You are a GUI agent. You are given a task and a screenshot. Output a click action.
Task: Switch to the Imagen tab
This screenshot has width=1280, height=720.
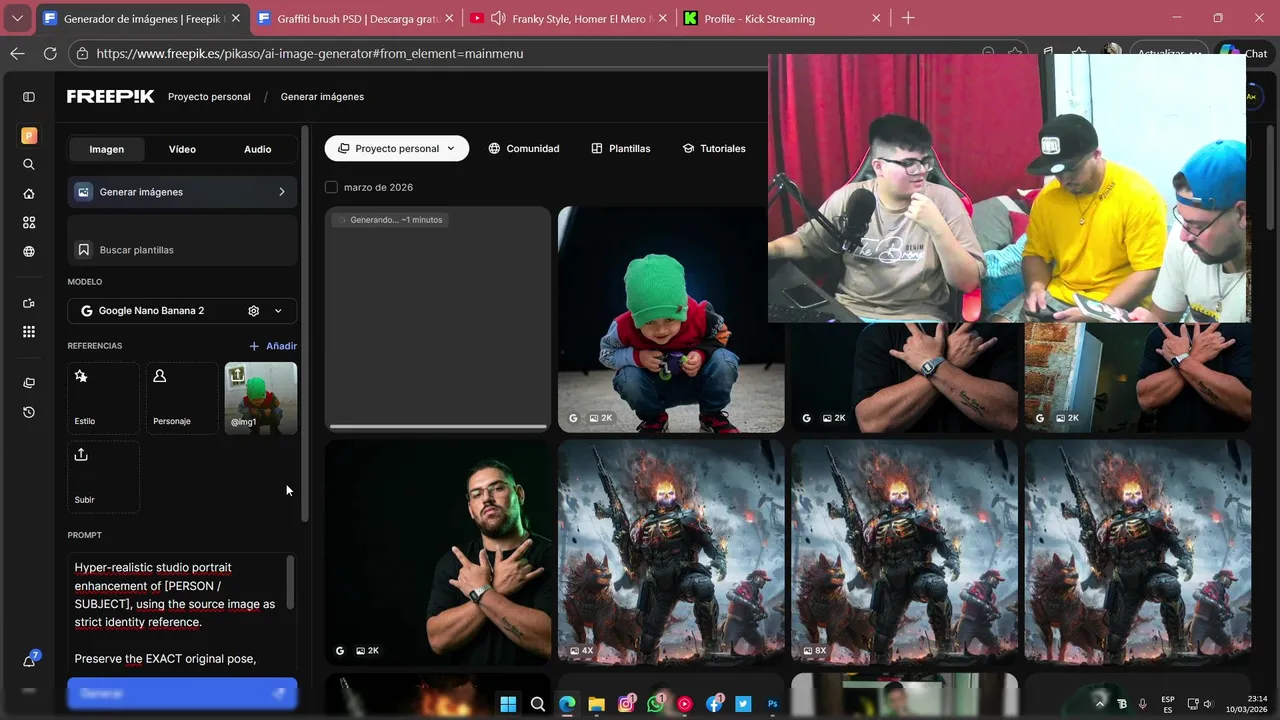click(107, 149)
